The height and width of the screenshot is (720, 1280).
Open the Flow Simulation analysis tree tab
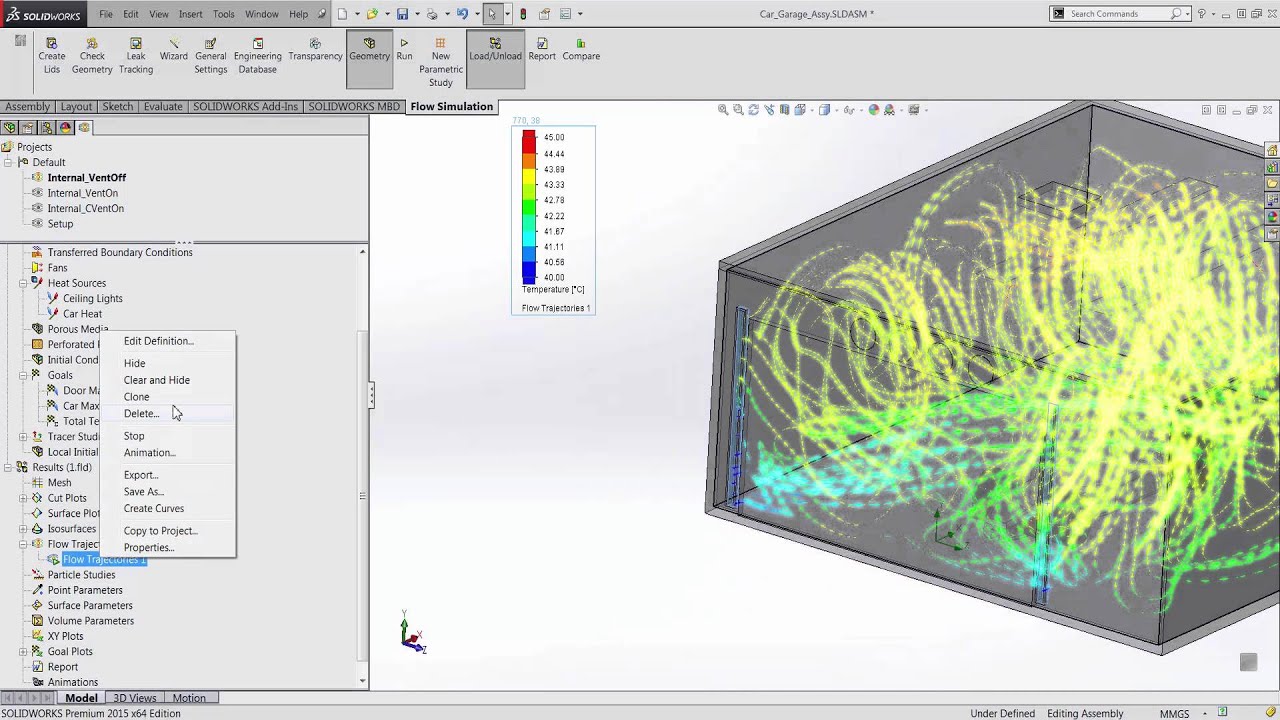click(84, 127)
